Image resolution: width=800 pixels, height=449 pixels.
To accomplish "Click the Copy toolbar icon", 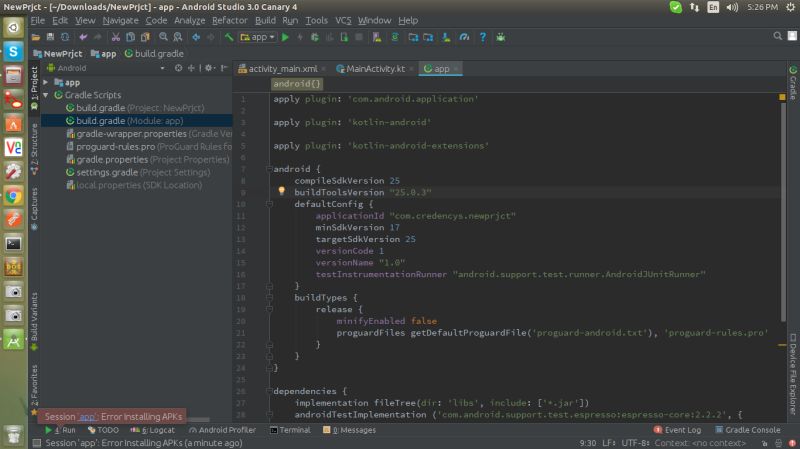I will point(131,37).
